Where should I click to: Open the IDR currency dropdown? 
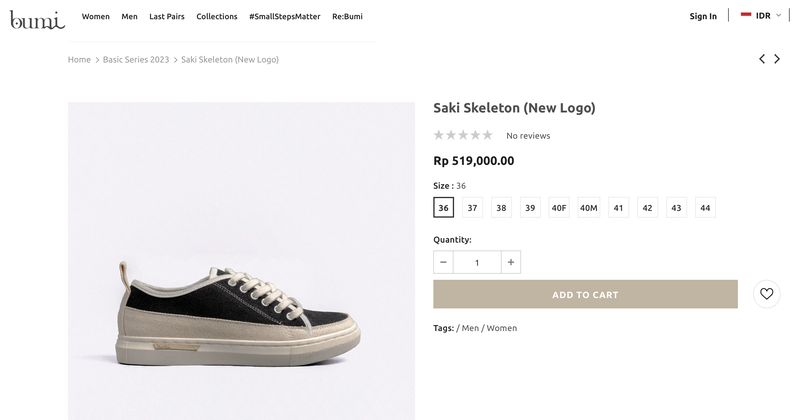768,15
